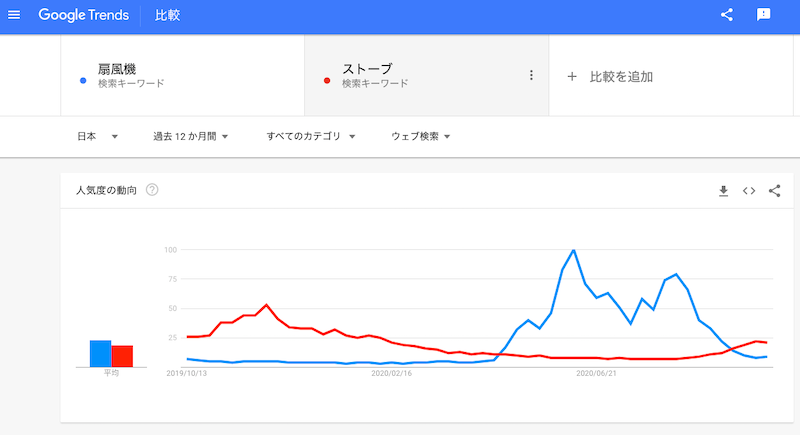800x435 pixels.
Task: Open the 過去 12 か月間 time range dropdown
Action: [191, 136]
